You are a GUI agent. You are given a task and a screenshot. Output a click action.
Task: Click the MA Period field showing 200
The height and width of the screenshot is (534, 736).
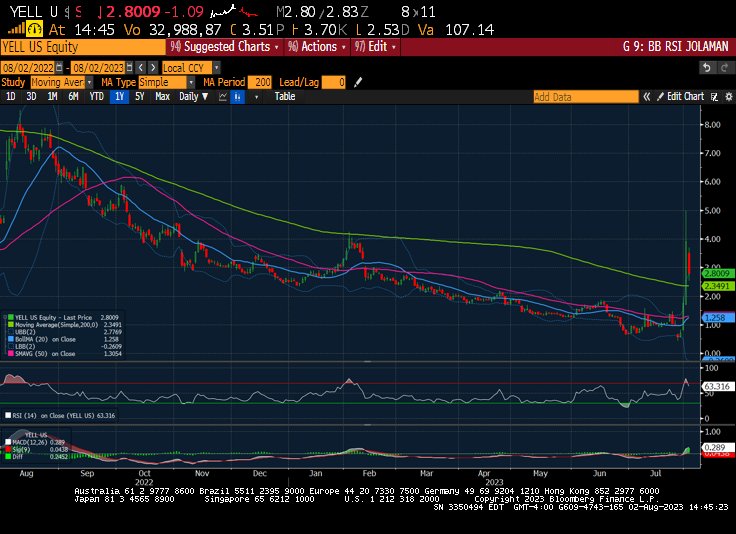coord(260,82)
